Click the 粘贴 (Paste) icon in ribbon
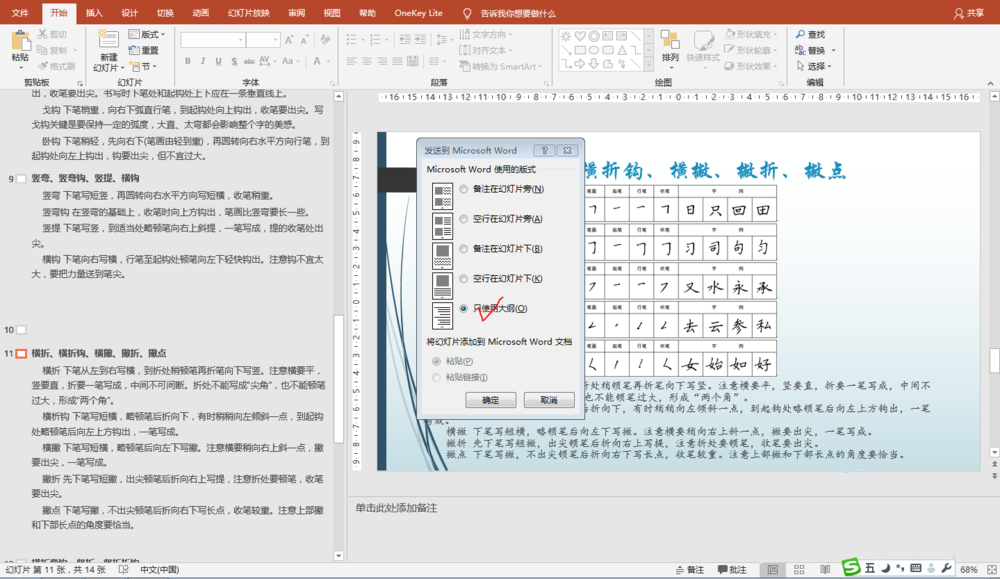 20,42
